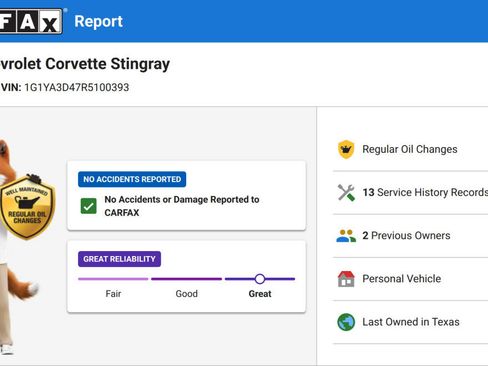Click the globe icon beside Texas
The height and width of the screenshot is (366, 488).
pyautogui.click(x=346, y=322)
